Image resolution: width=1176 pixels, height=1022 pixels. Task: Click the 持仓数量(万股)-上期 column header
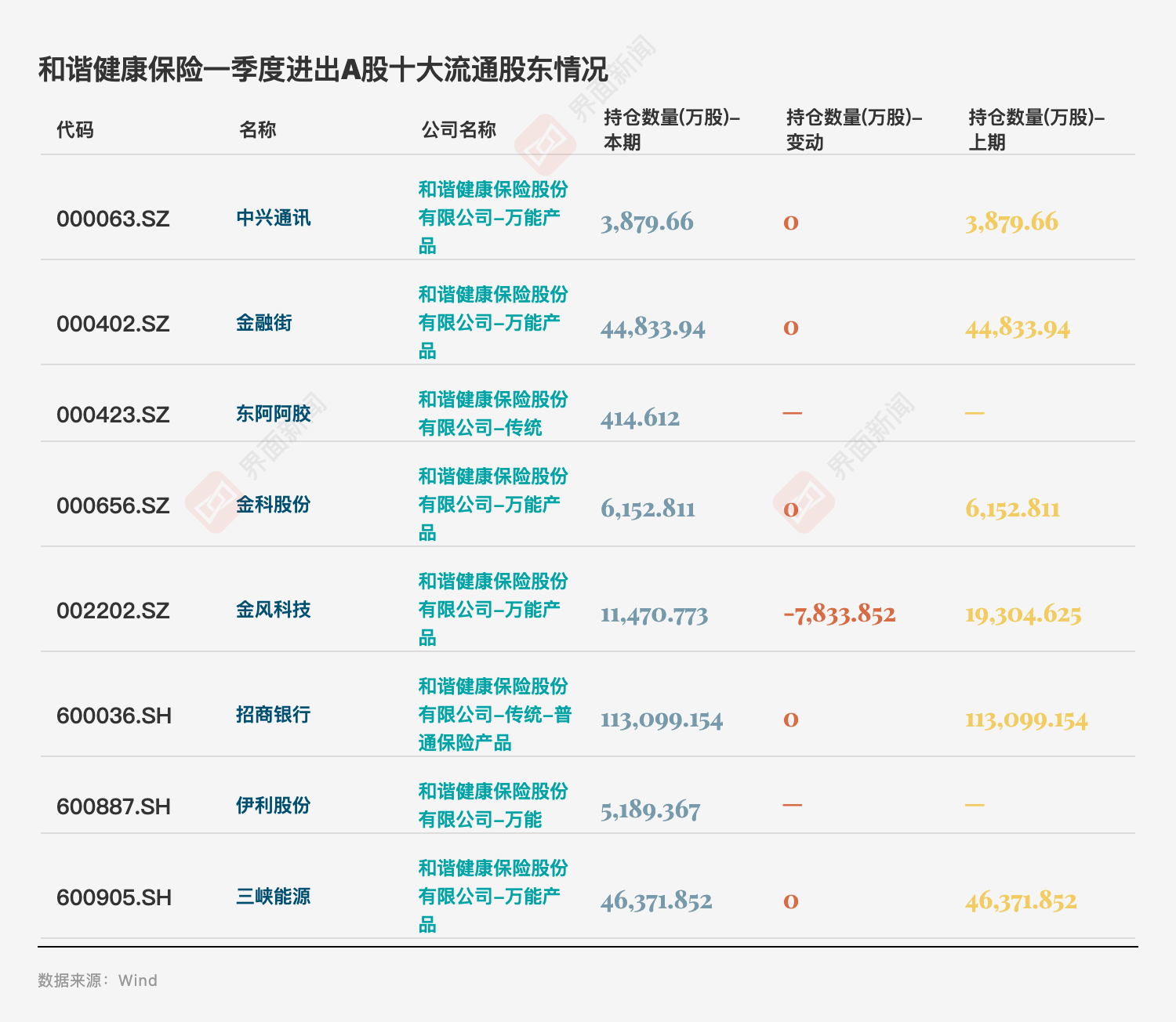coord(1036,129)
